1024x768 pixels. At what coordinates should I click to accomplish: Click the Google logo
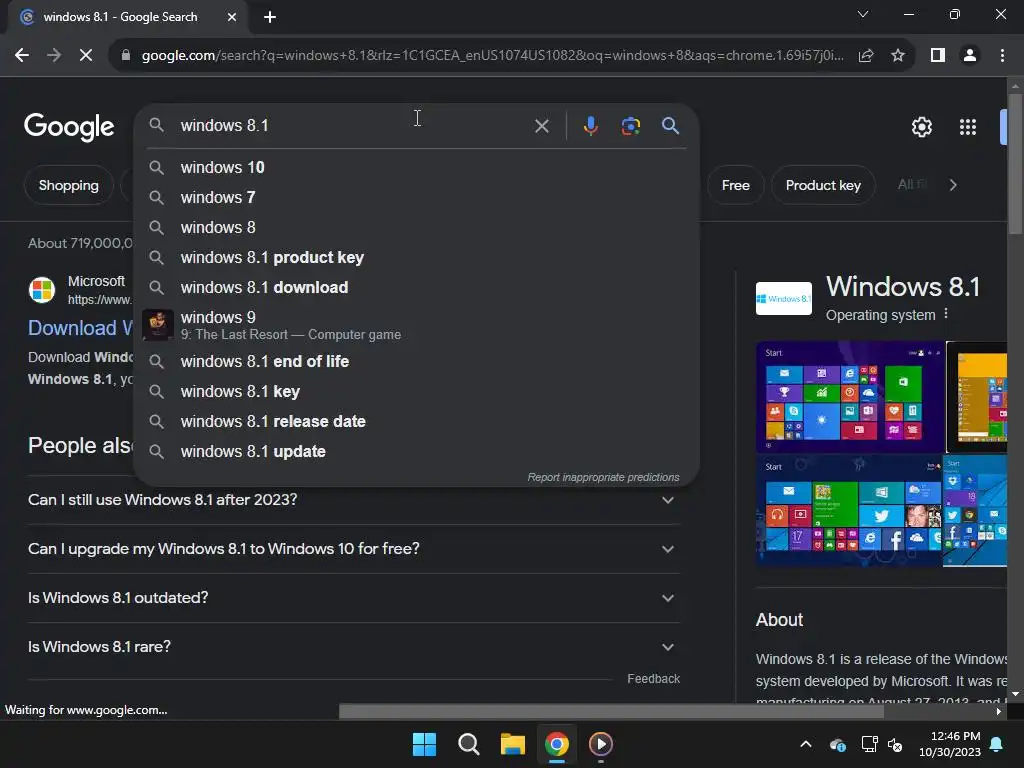[69, 127]
